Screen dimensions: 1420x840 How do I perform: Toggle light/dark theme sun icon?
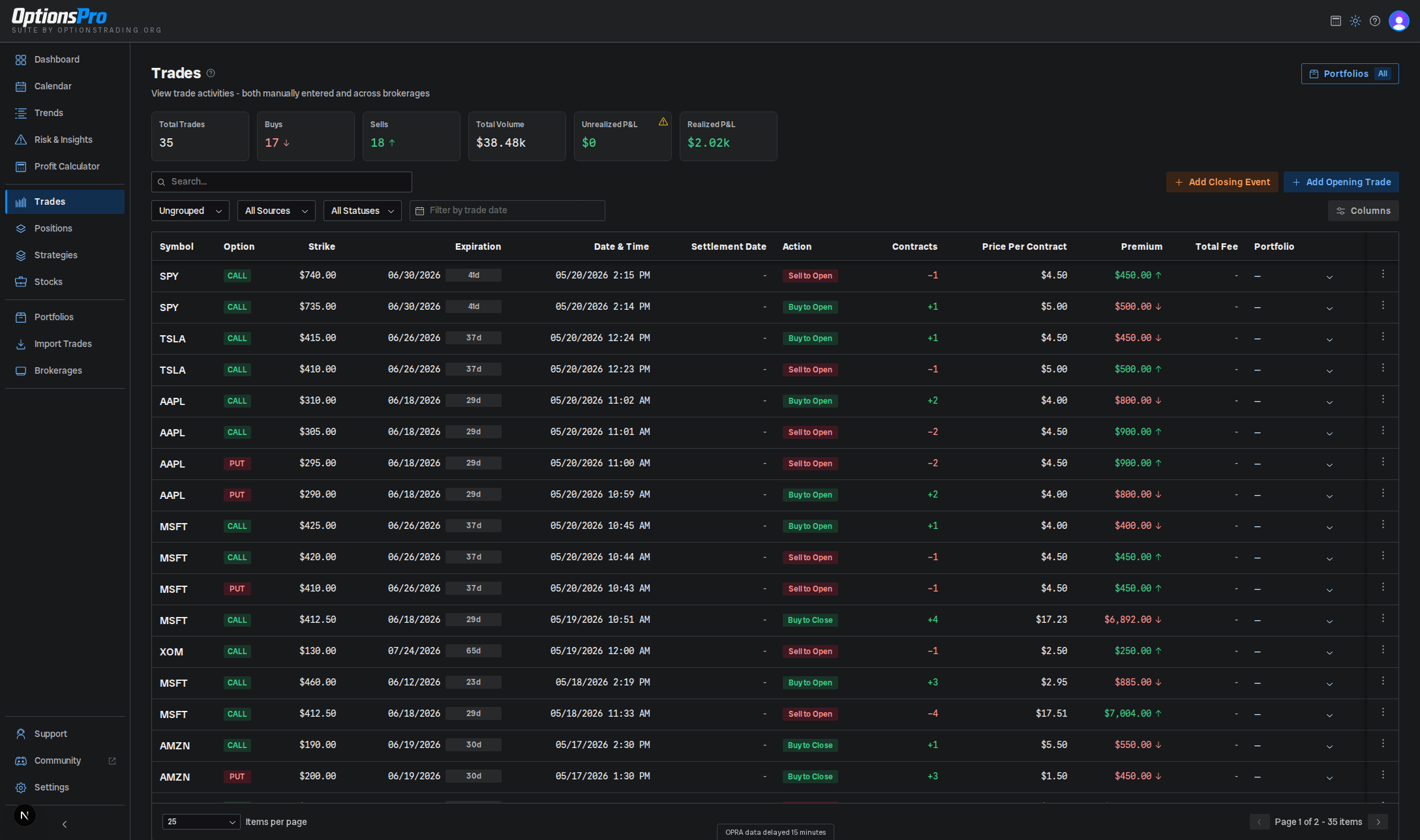pyautogui.click(x=1355, y=21)
